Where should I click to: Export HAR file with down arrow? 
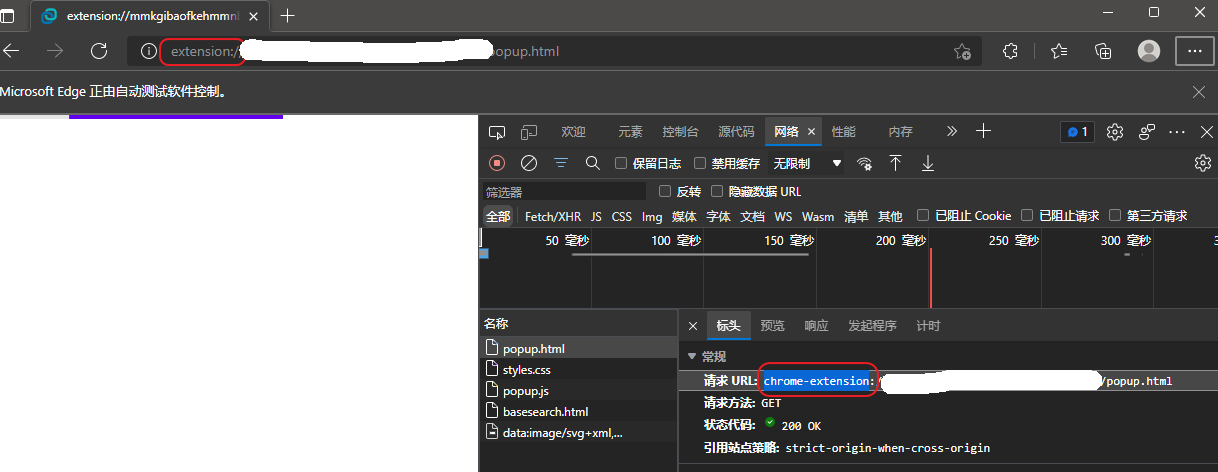tap(928, 163)
